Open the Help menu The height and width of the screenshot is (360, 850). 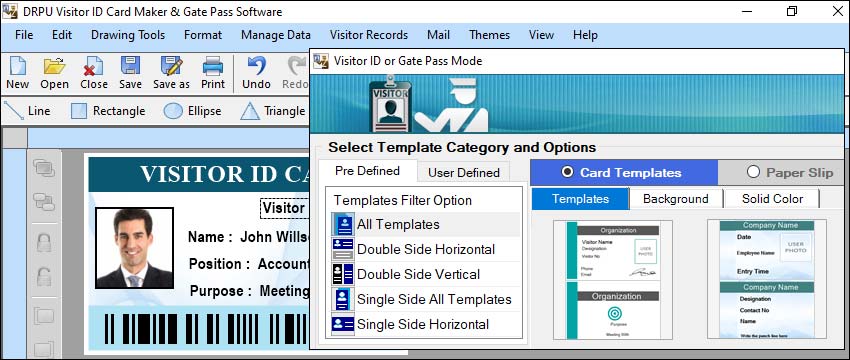[585, 35]
